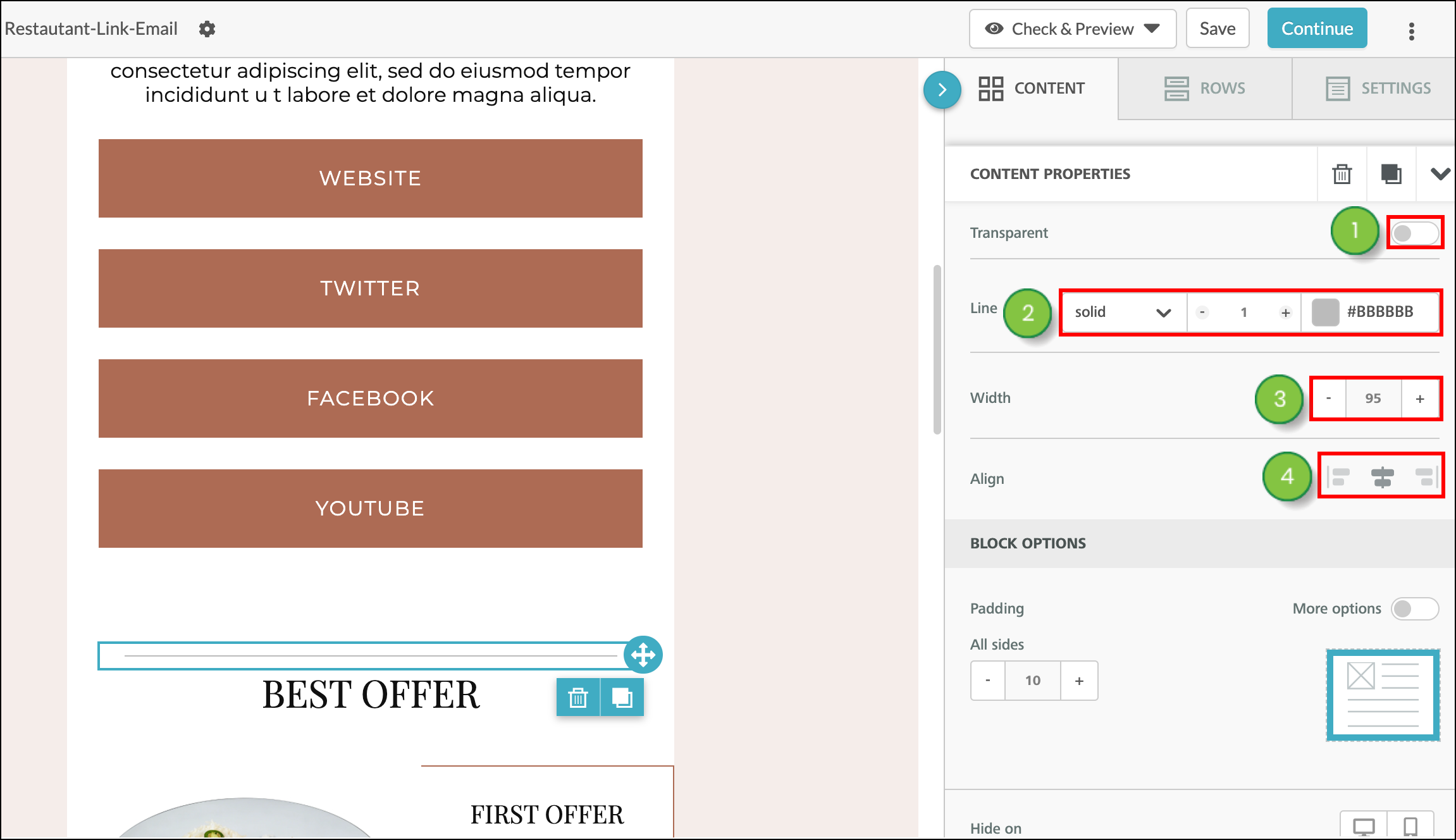1456x840 pixels.
Task: Align divider to the left
Action: tap(1338, 477)
